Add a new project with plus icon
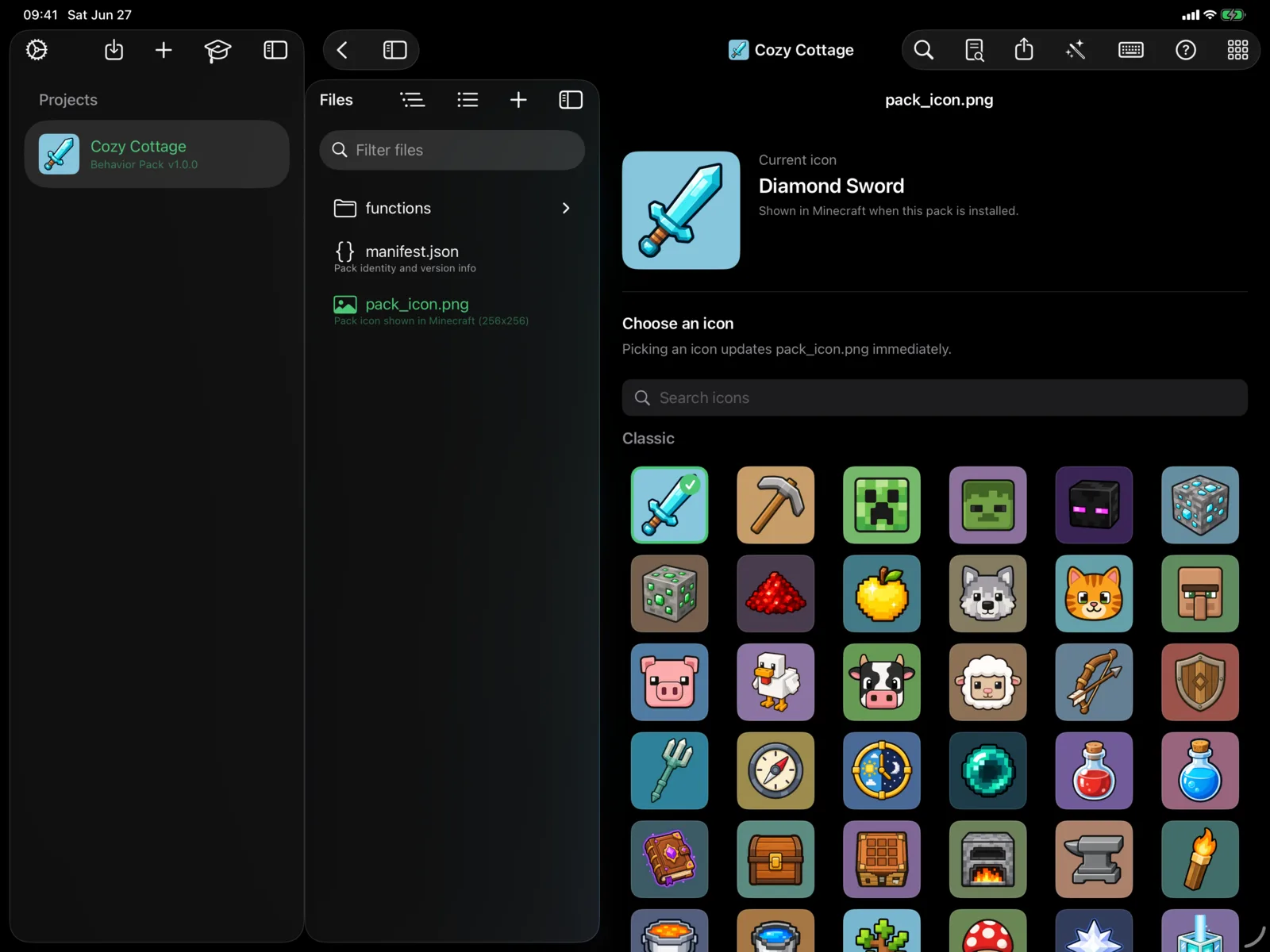Viewport: 1270px width, 952px height. [164, 50]
